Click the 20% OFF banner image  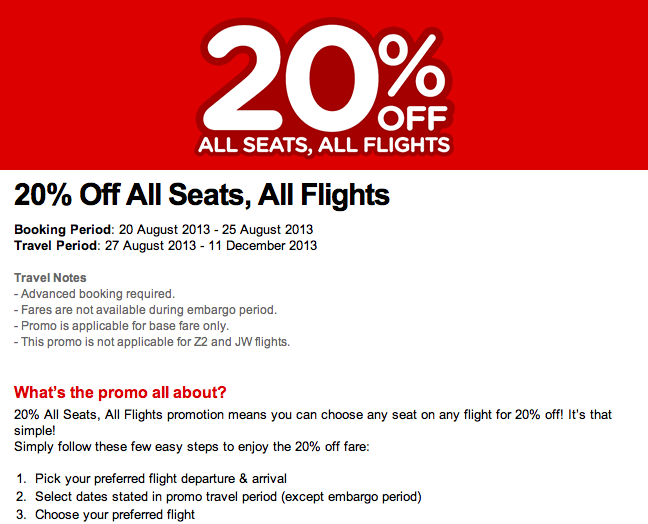[x=324, y=85]
